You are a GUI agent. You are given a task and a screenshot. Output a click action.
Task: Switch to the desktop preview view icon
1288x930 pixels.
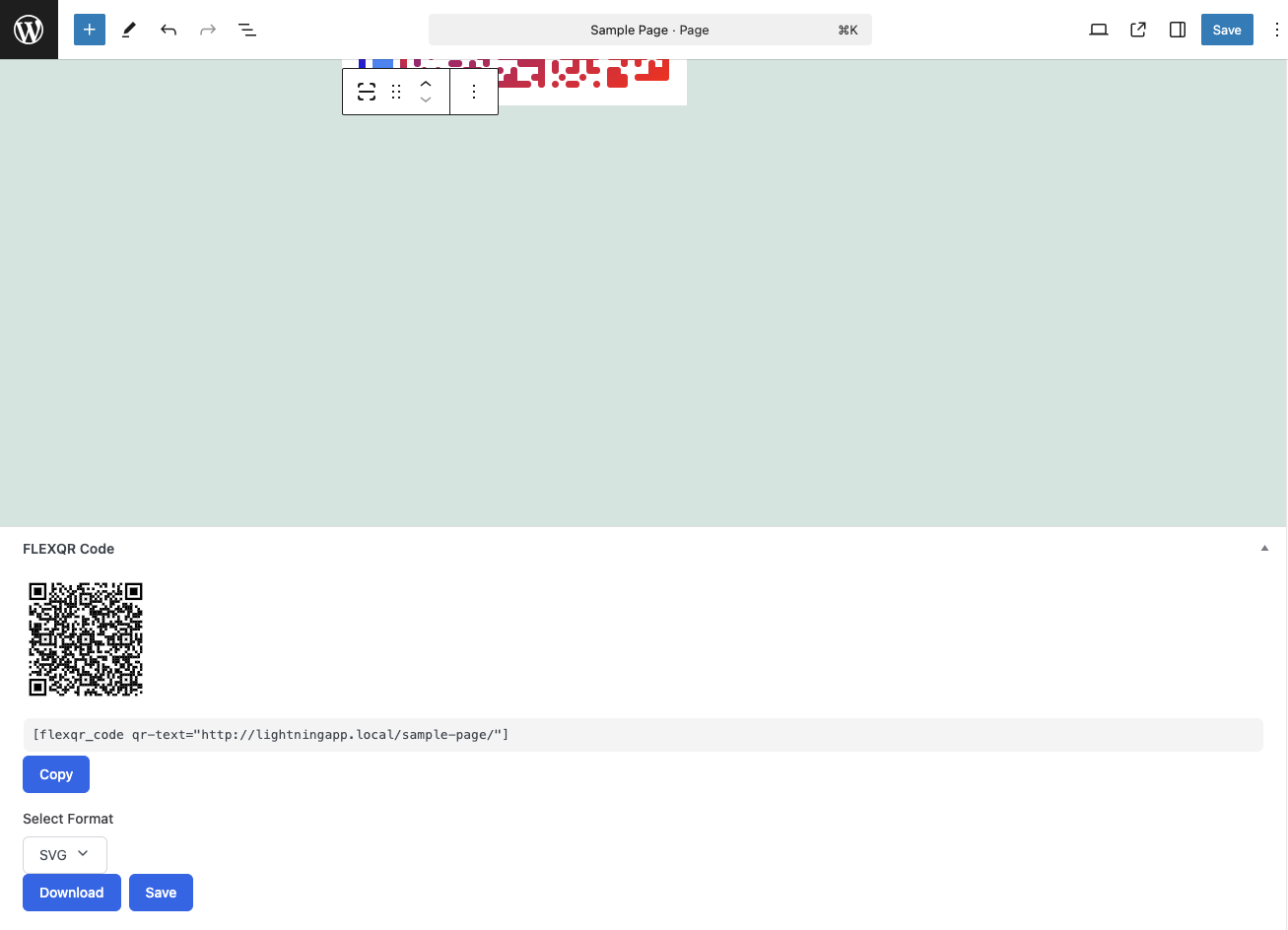1099,30
